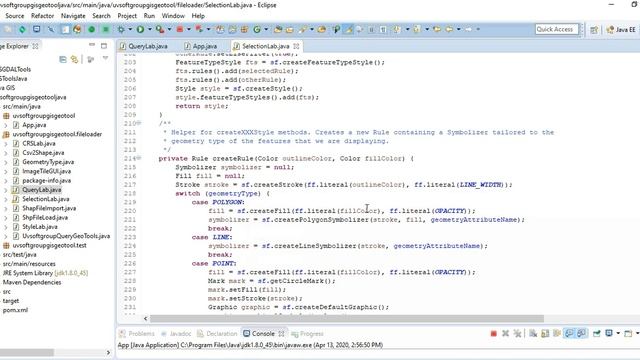Open the Source menu
The width and height of the screenshot is (640, 360).
point(15,16)
